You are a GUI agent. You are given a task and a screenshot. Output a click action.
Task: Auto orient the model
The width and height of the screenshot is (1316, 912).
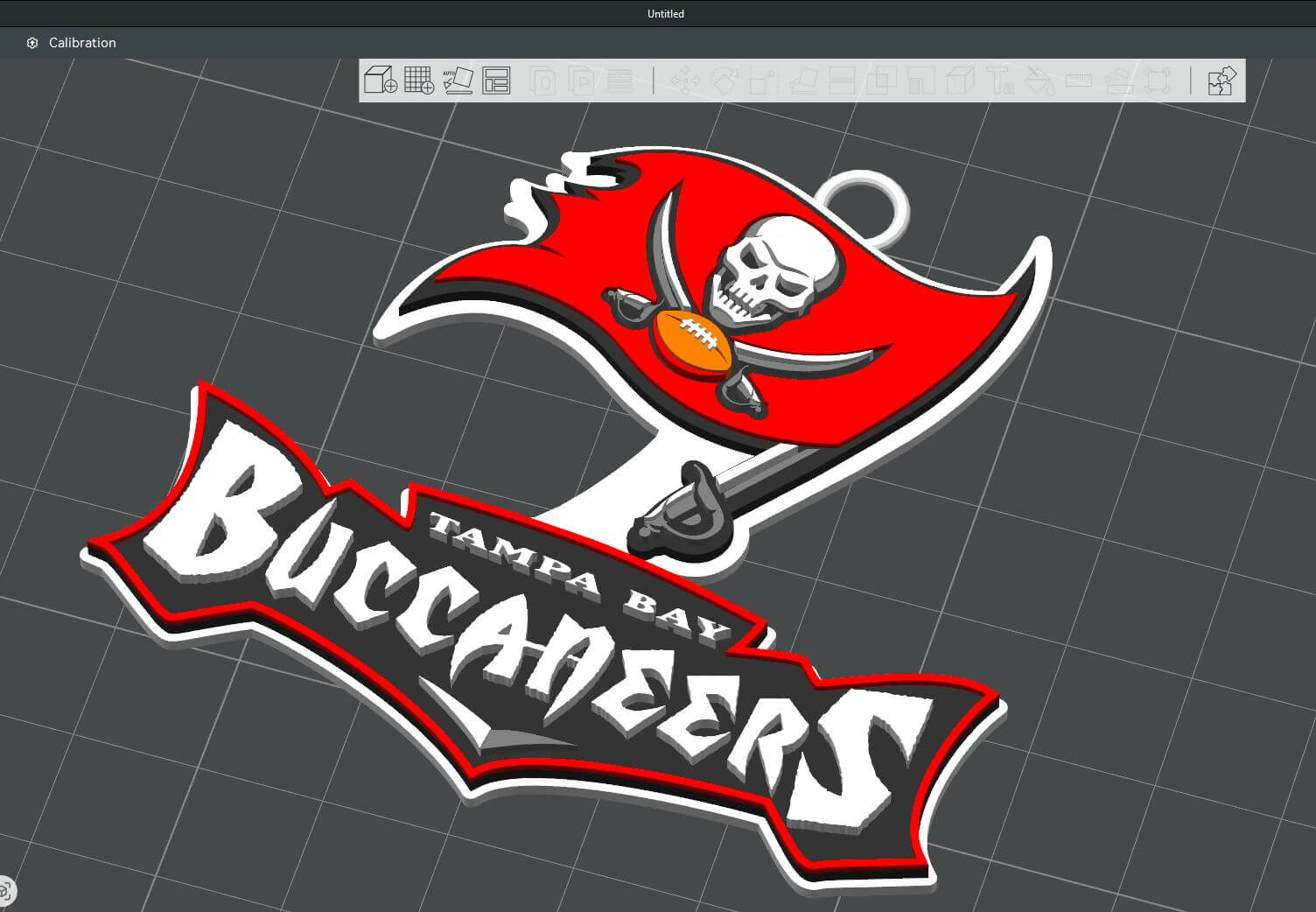(458, 81)
